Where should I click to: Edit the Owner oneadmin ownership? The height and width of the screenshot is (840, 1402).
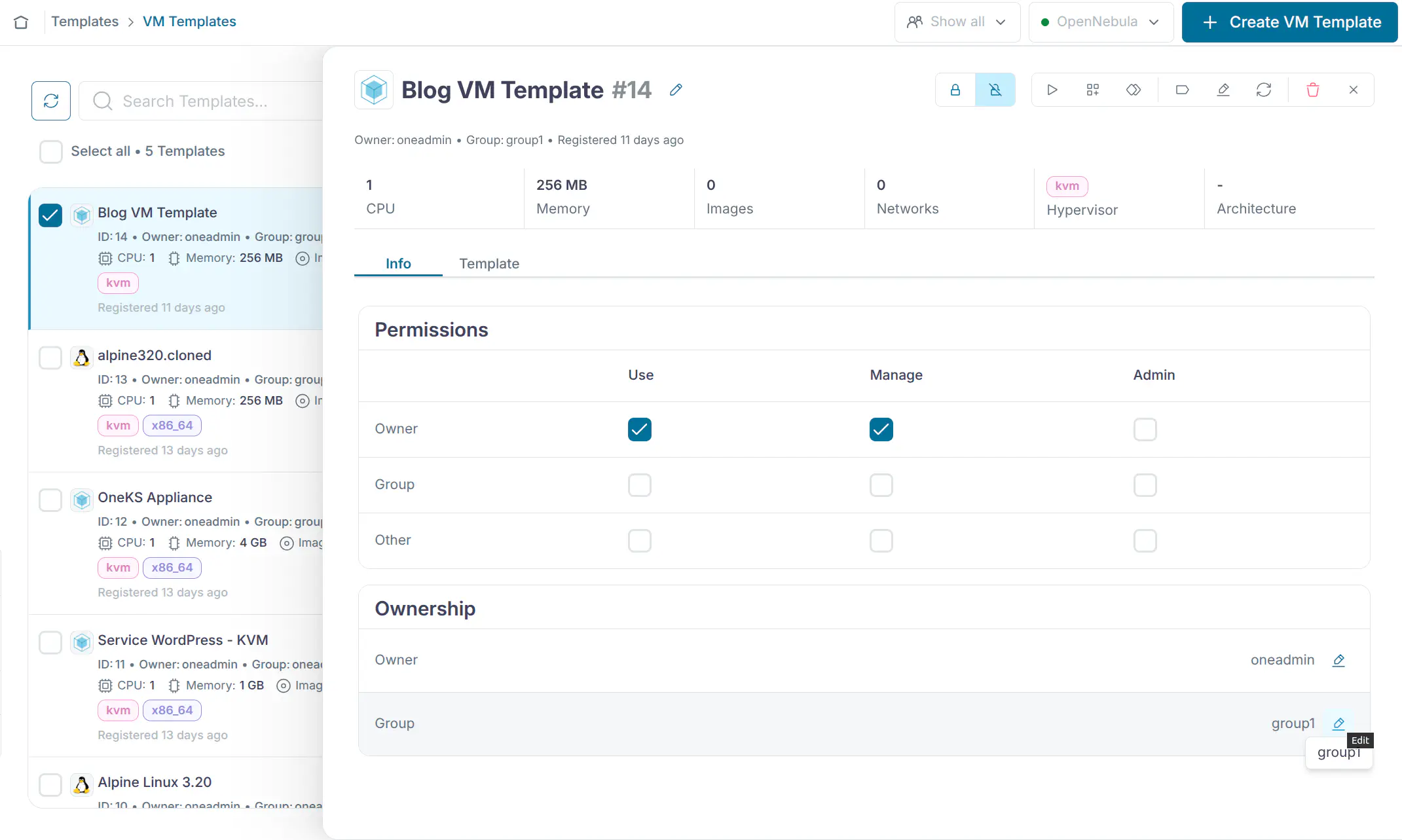tap(1338, 660)
